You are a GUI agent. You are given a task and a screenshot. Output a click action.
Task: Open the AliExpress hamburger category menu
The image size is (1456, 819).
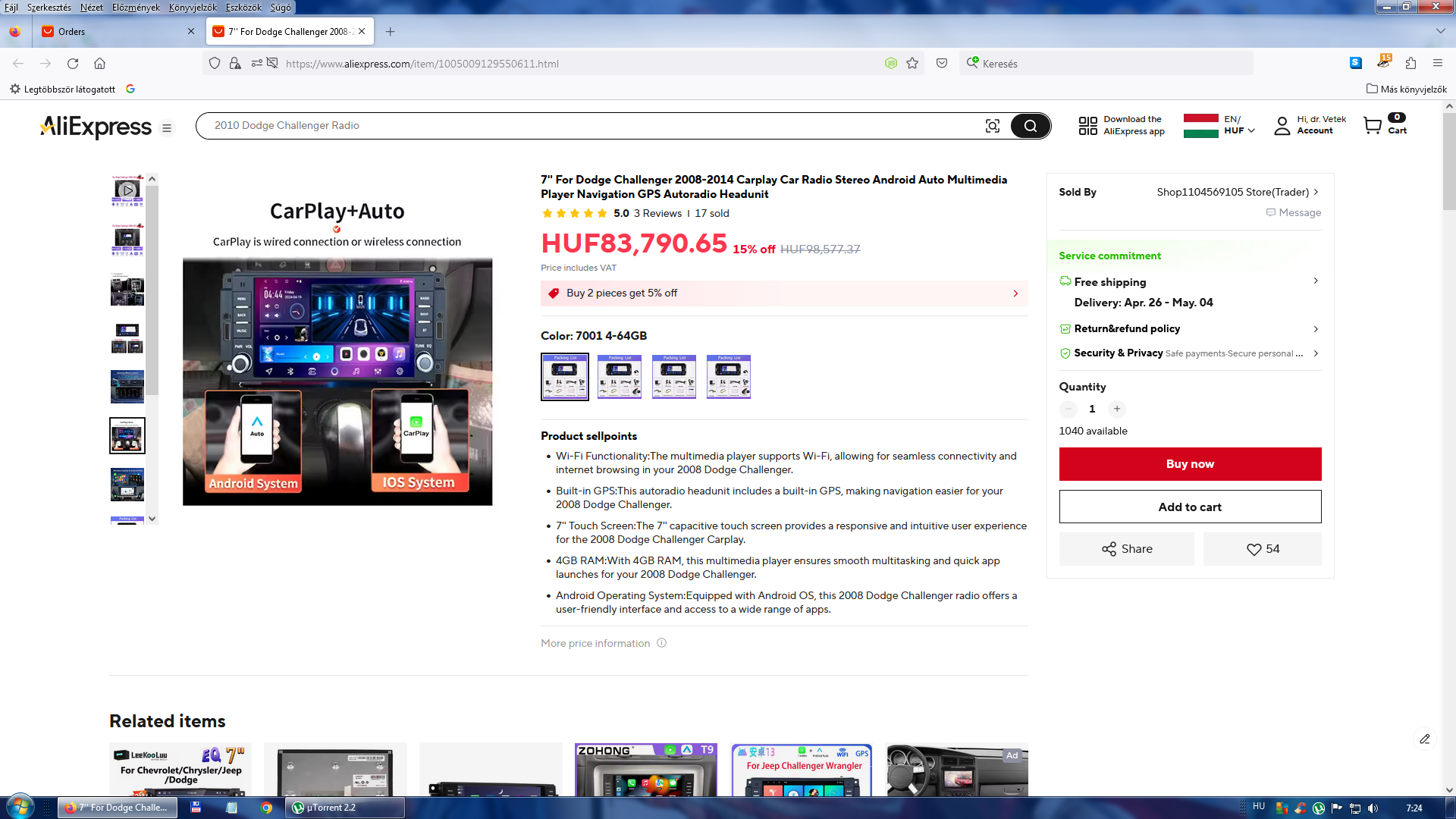click(167, 128)
